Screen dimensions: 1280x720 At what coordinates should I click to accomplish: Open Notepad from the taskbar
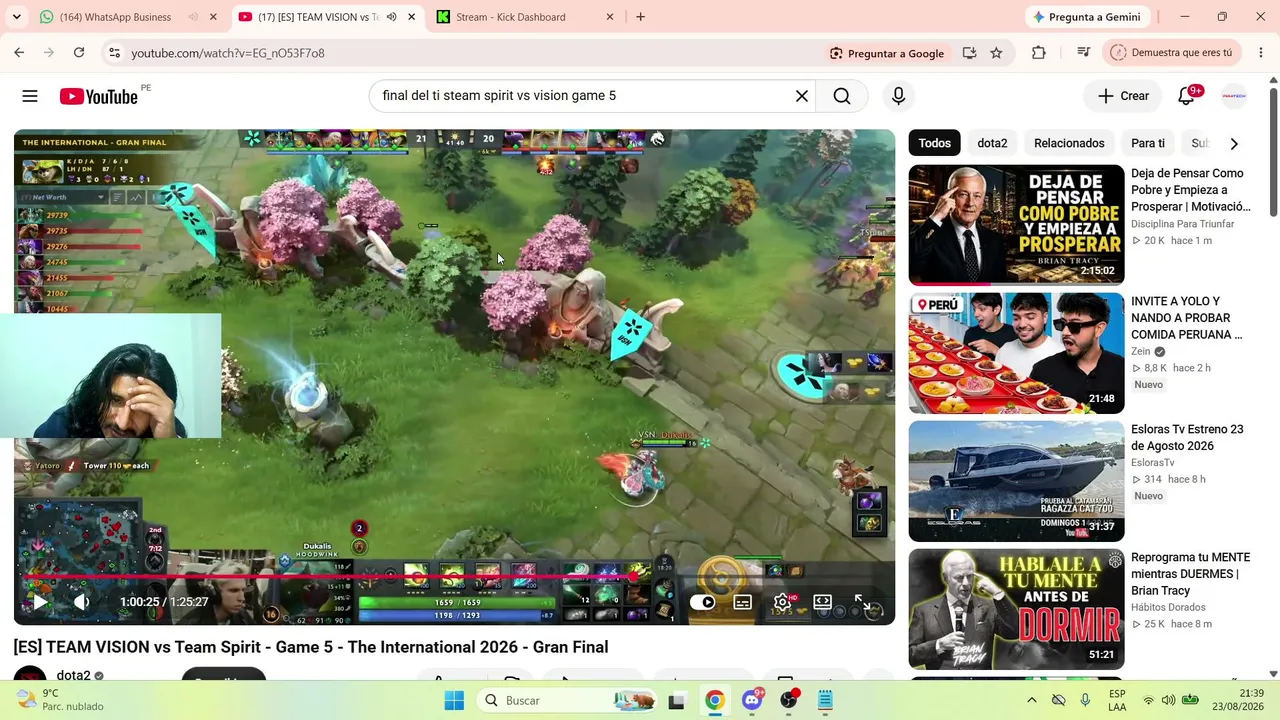pyautogui.click(x=825, y=700)
